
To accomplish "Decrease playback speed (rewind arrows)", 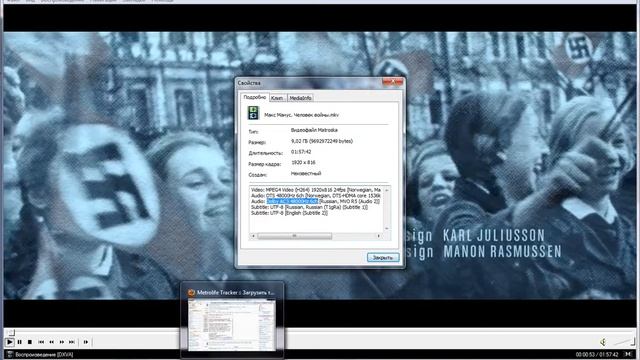I will pyautogui.click(x=51, y=342).
